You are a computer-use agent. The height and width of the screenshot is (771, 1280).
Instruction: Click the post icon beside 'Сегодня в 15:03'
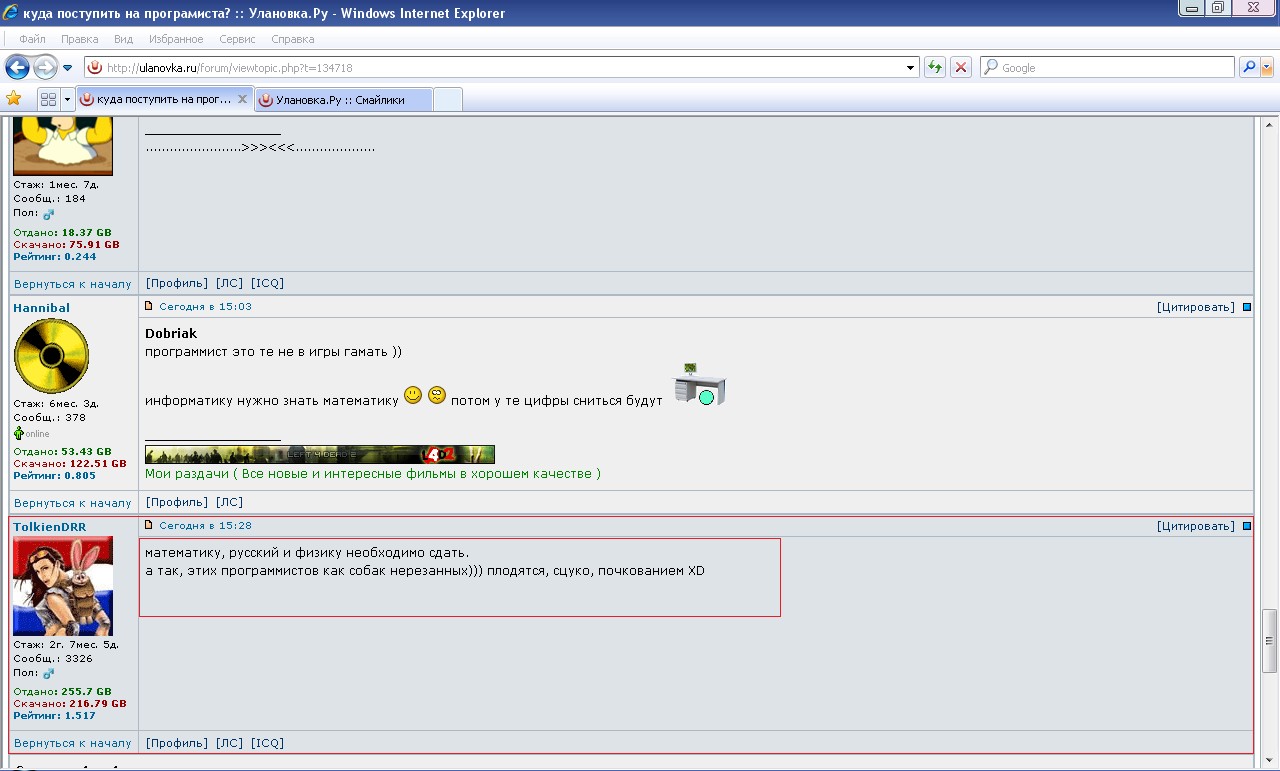150,306
